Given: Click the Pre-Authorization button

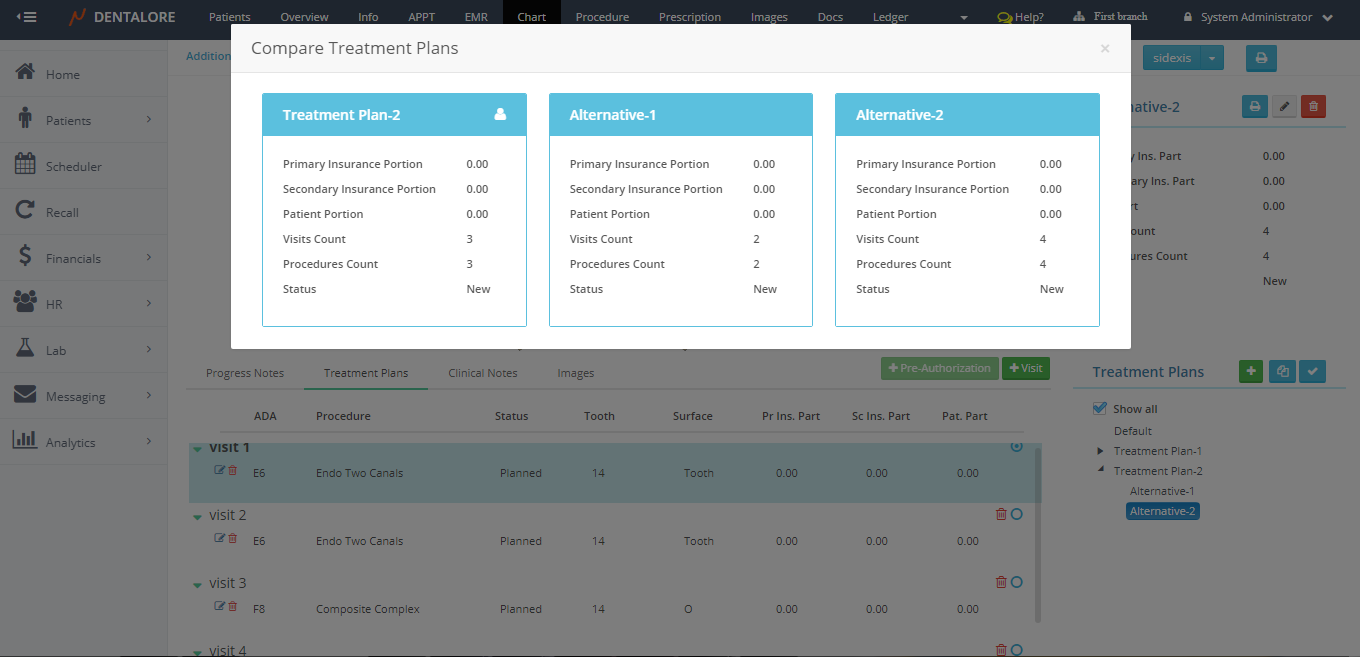Looking at the screenshot, I should (x=939, y=368).
